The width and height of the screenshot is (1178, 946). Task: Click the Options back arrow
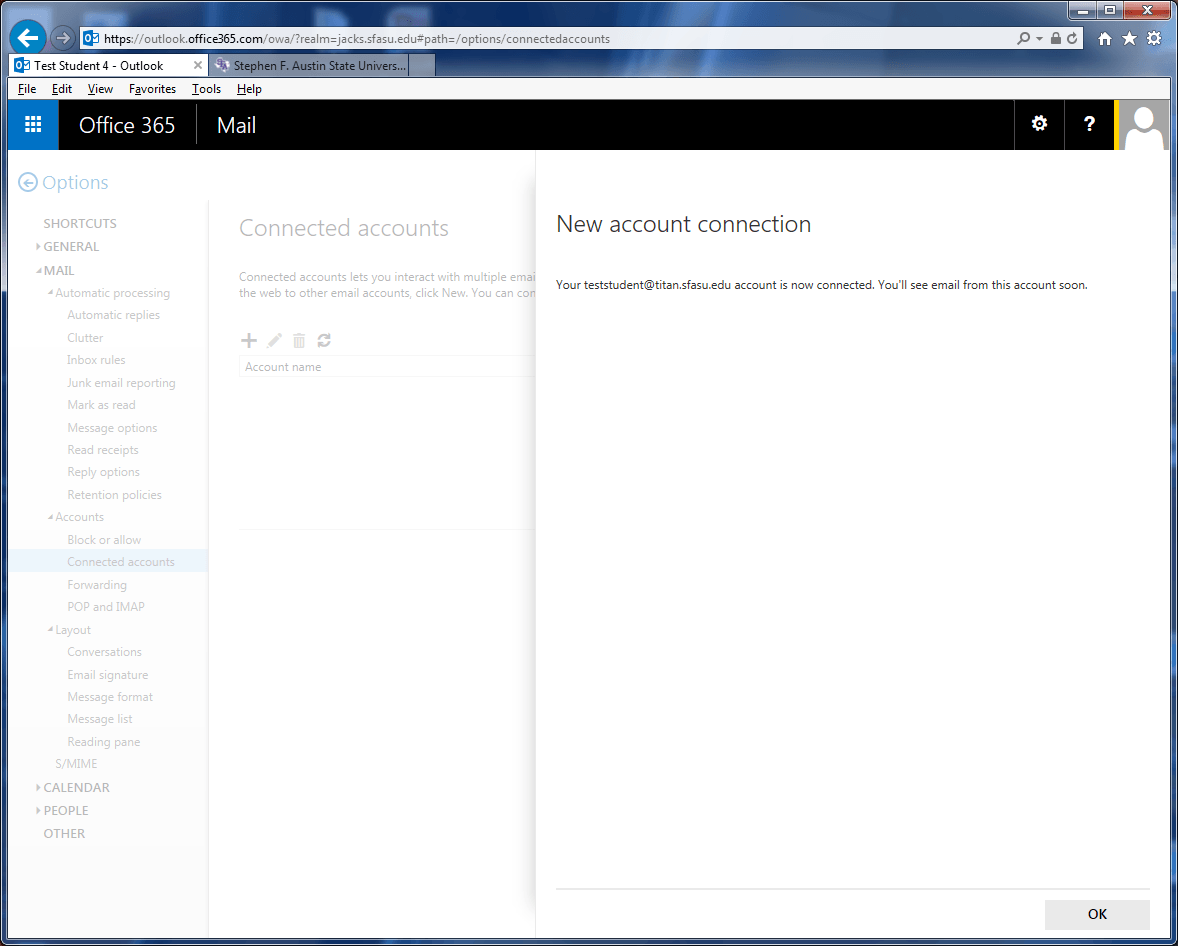pyautogui.click(x=28, y=183)
